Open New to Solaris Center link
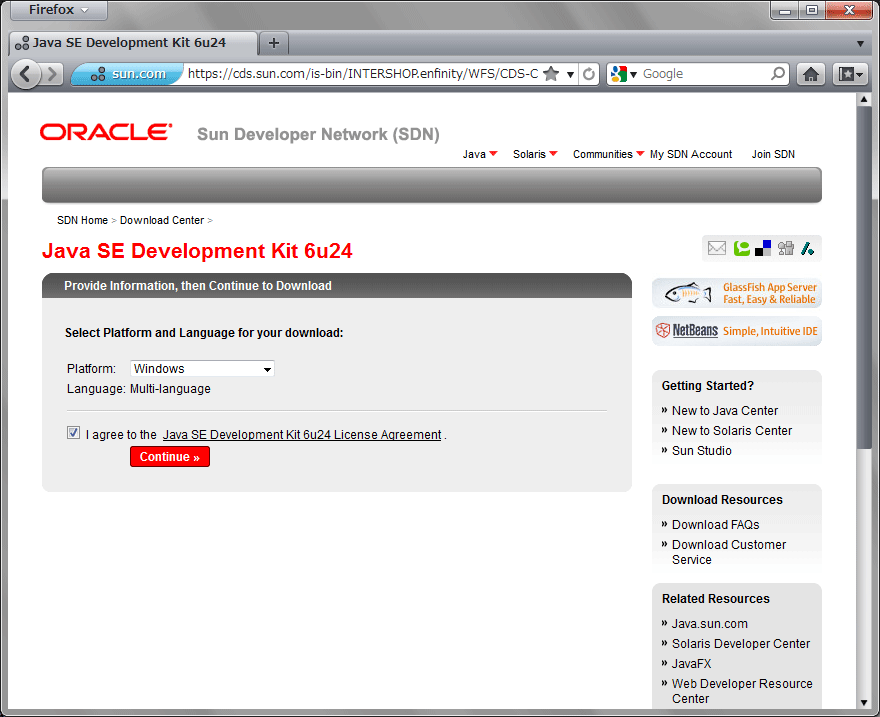 point(732,431)
